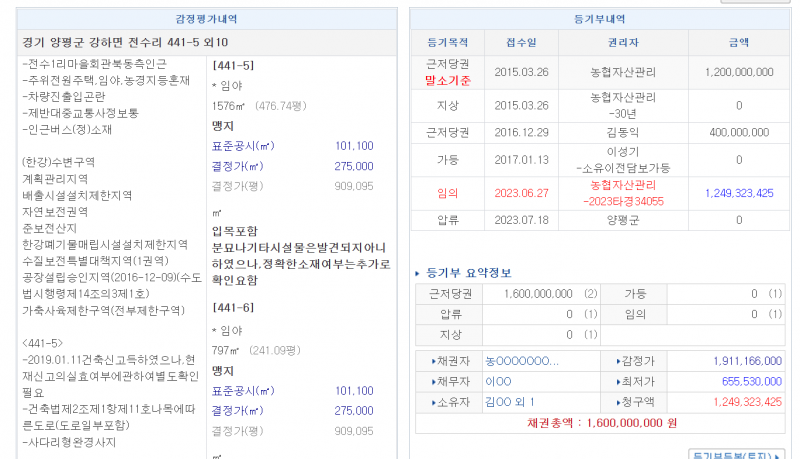Click the red 임의 registry entry
The width and height of the screenshot is (800, 459).
[x=447, y=193]
